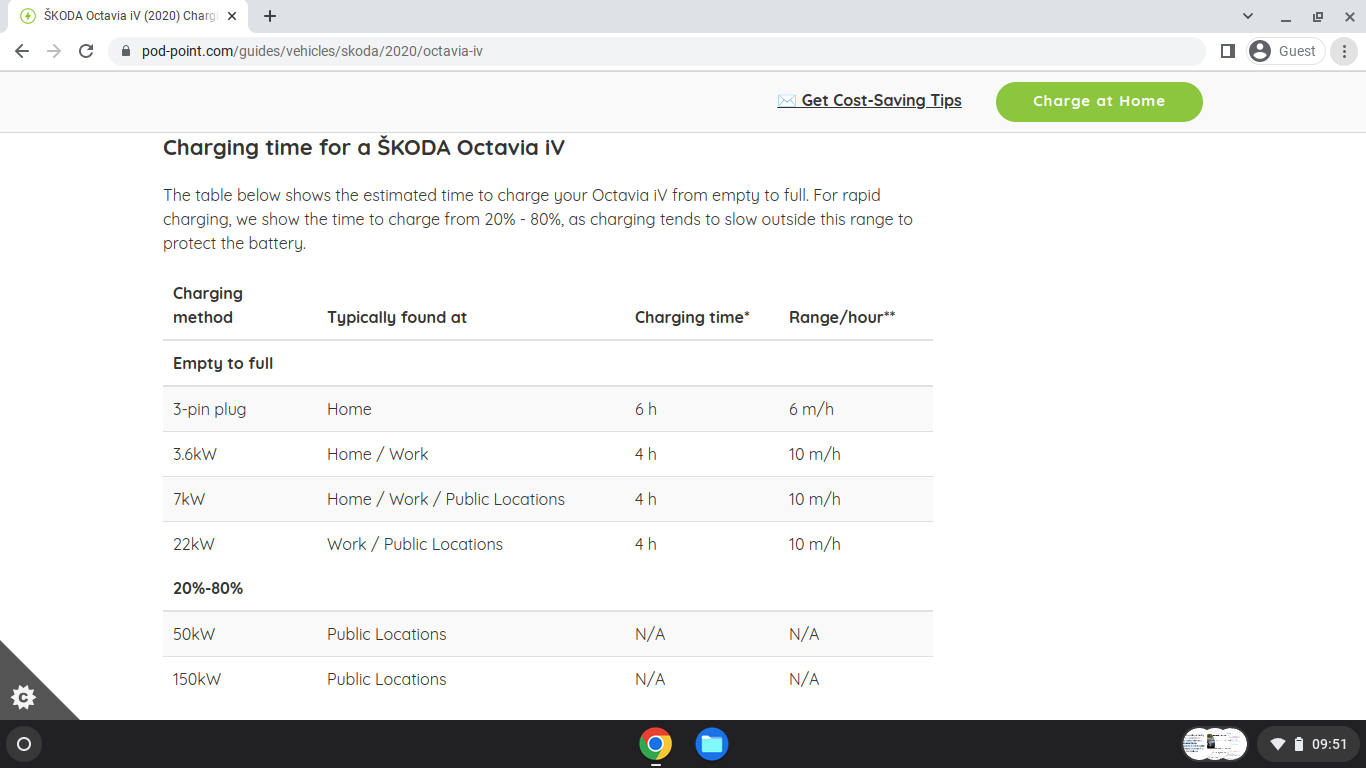Click the '4 h' cell in the 3.6kW row
Screen dimensions: 1366x768
point(646,454)
